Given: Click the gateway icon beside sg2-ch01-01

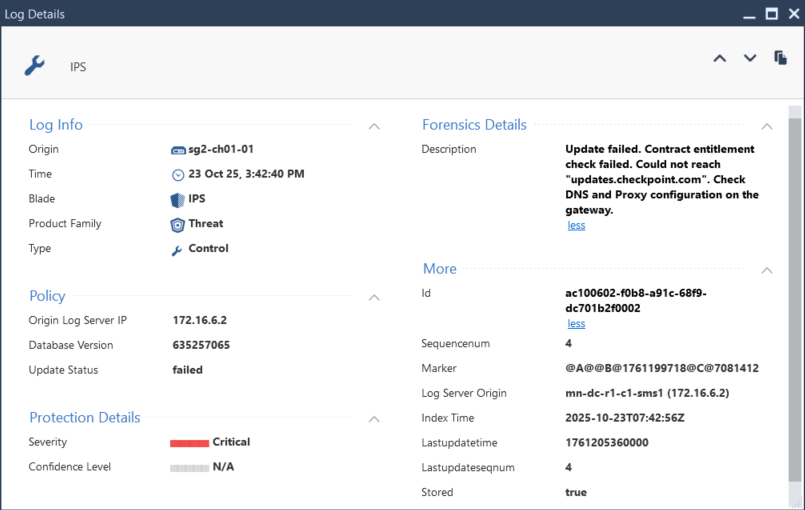Looking at the screenshot, I should click(178, 150).
